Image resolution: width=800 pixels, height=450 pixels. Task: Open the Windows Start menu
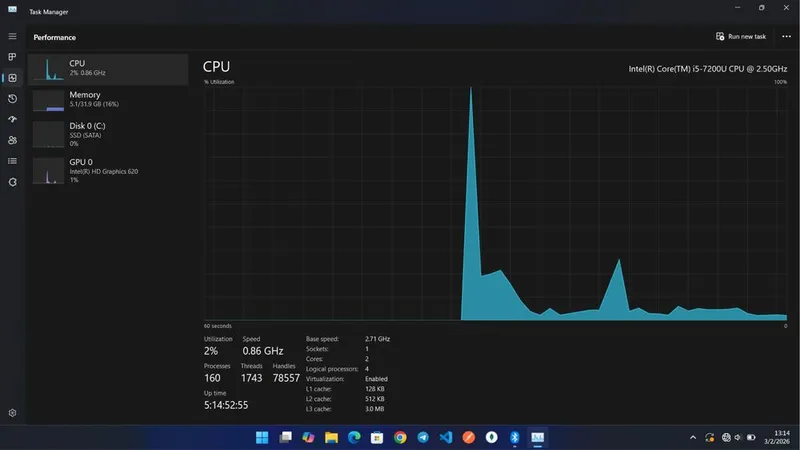click(x=262, y=437)
